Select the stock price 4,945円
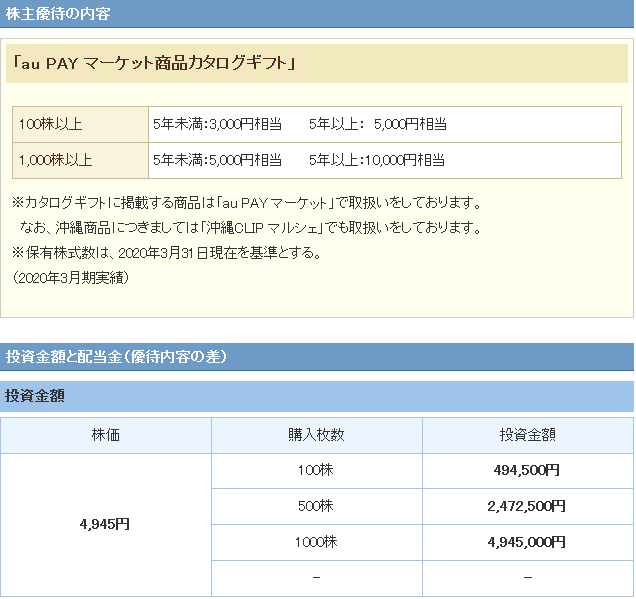This screenshot has height=599, width=636. tap(105, 525)
